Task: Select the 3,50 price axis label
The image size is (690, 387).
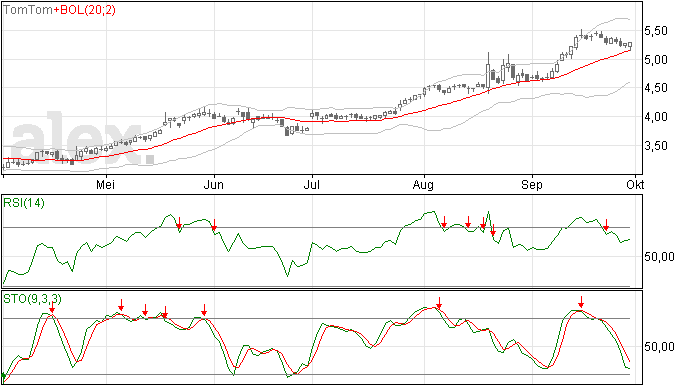Action: coord(656,145)
